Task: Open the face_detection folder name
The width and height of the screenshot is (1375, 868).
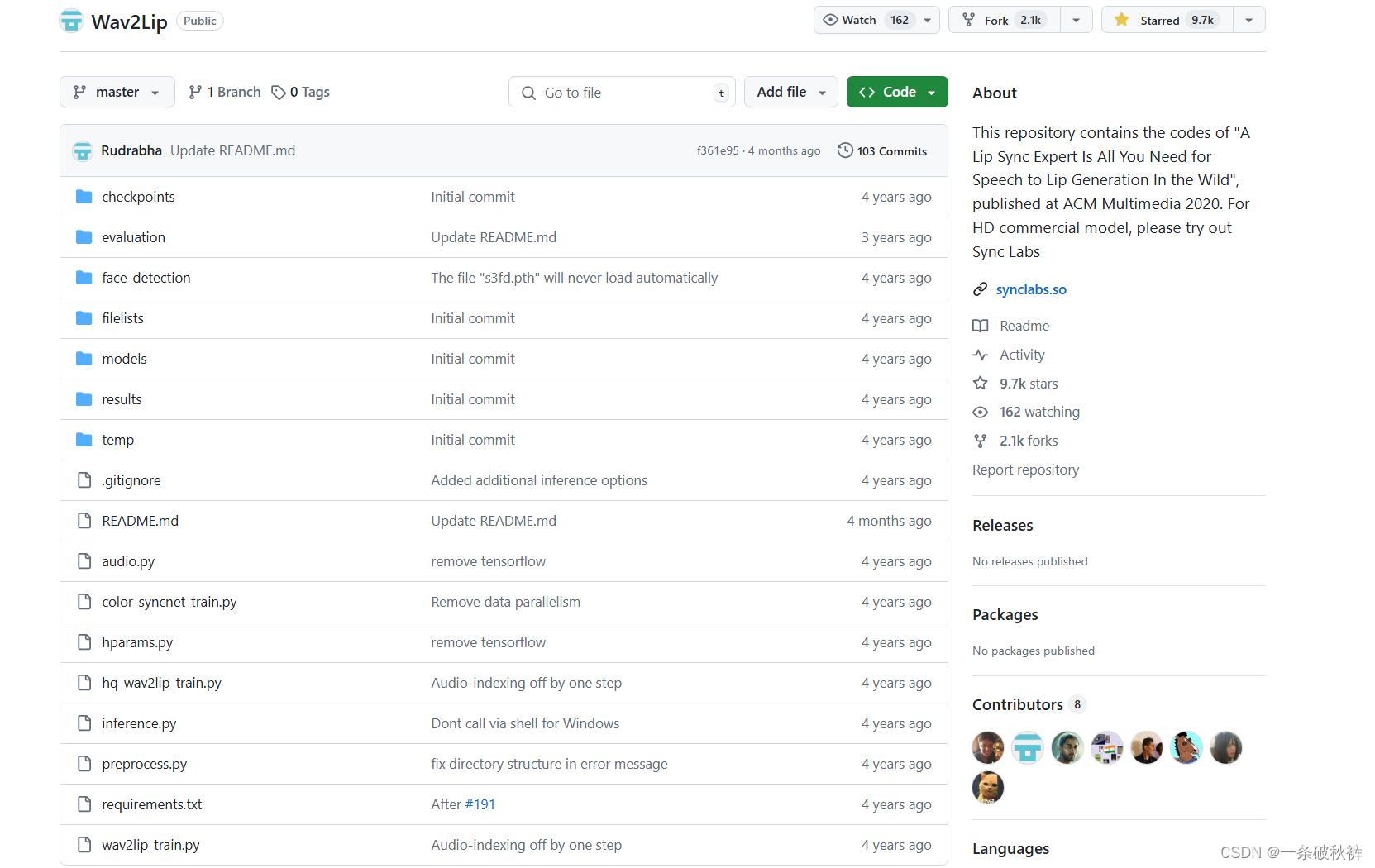Action: tap(146, 278)
